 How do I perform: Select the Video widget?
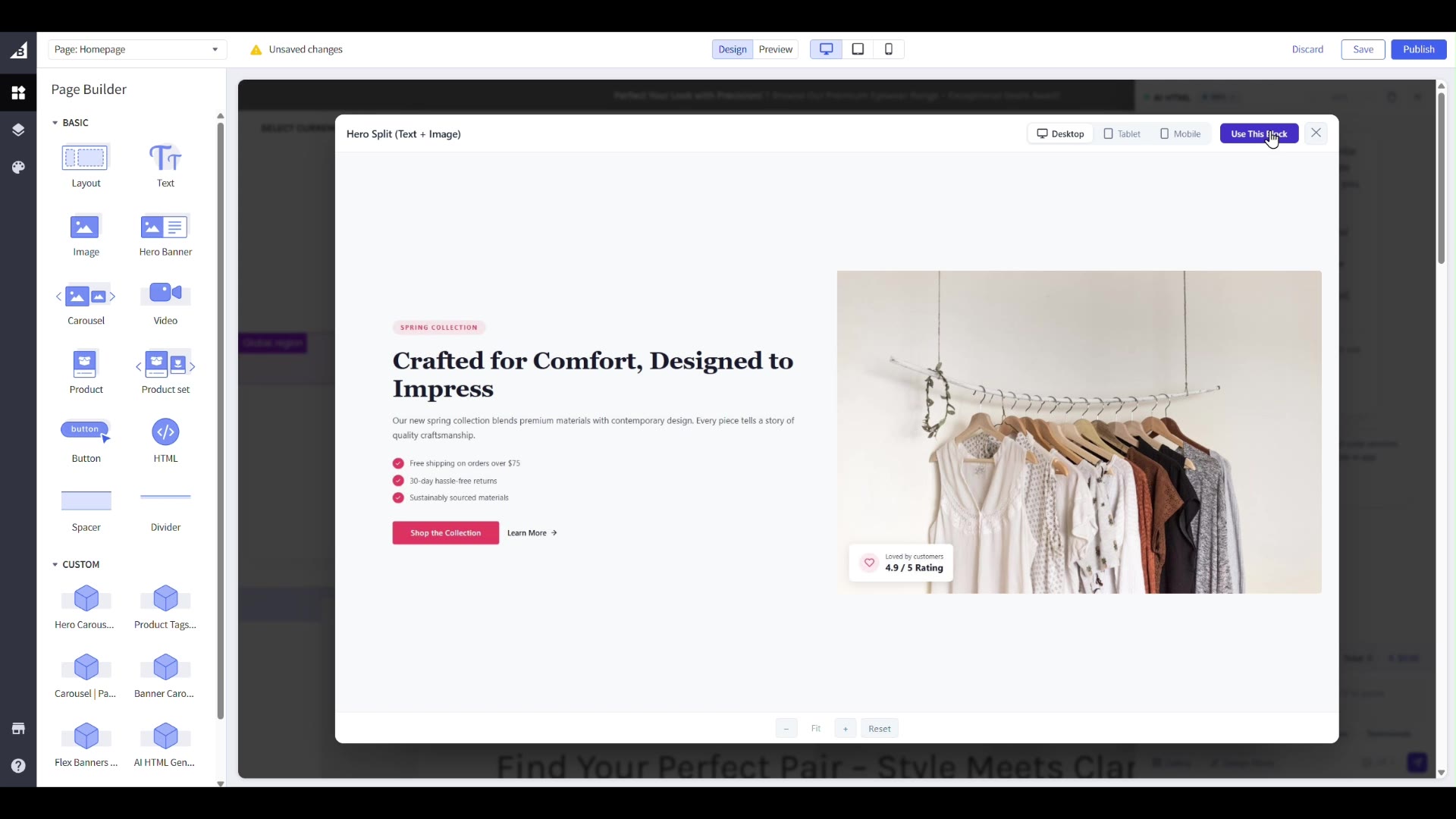(x=165, y=303)
